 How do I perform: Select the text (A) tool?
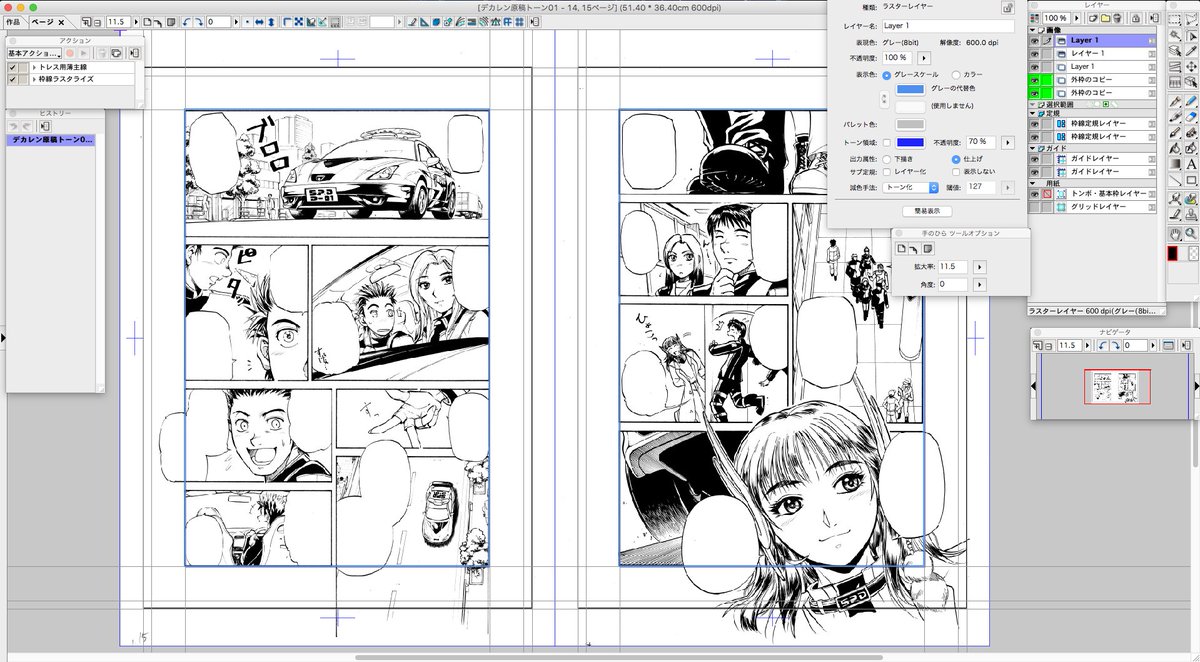coord(1192,163)
